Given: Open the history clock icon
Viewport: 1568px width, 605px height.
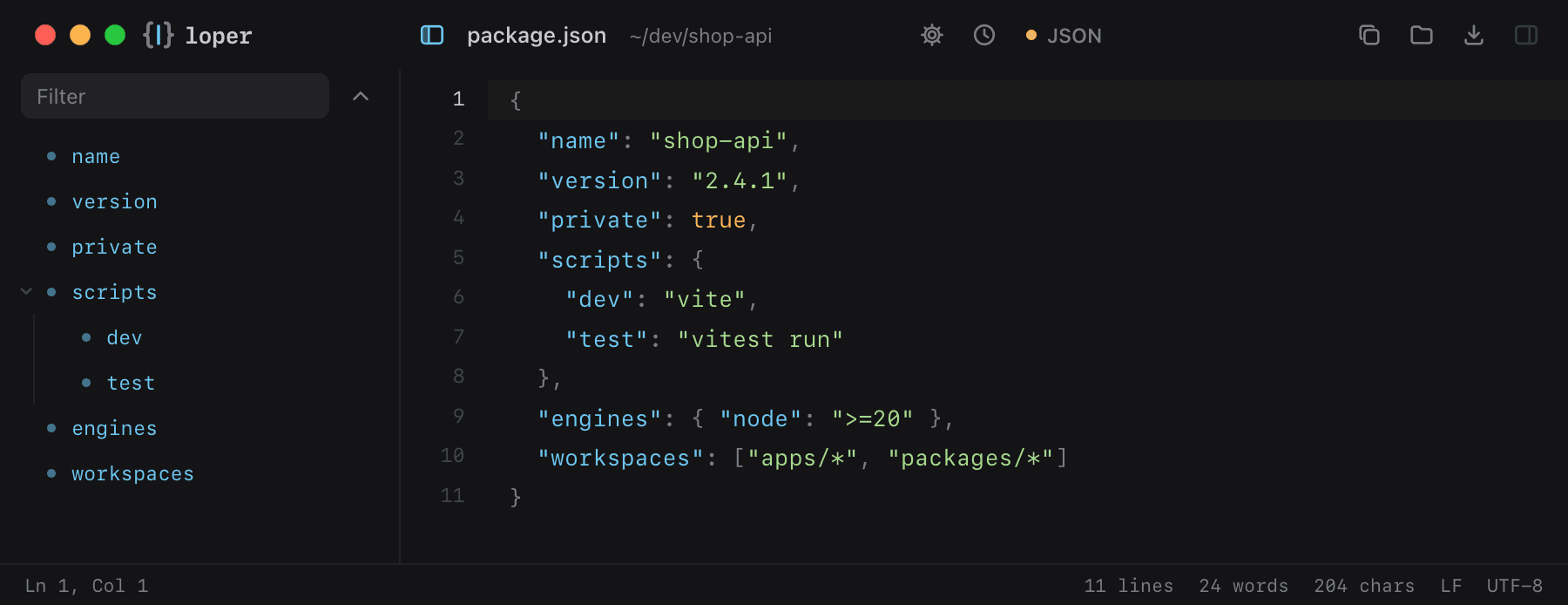Looking at the screenshot, I should pos(984,35).
